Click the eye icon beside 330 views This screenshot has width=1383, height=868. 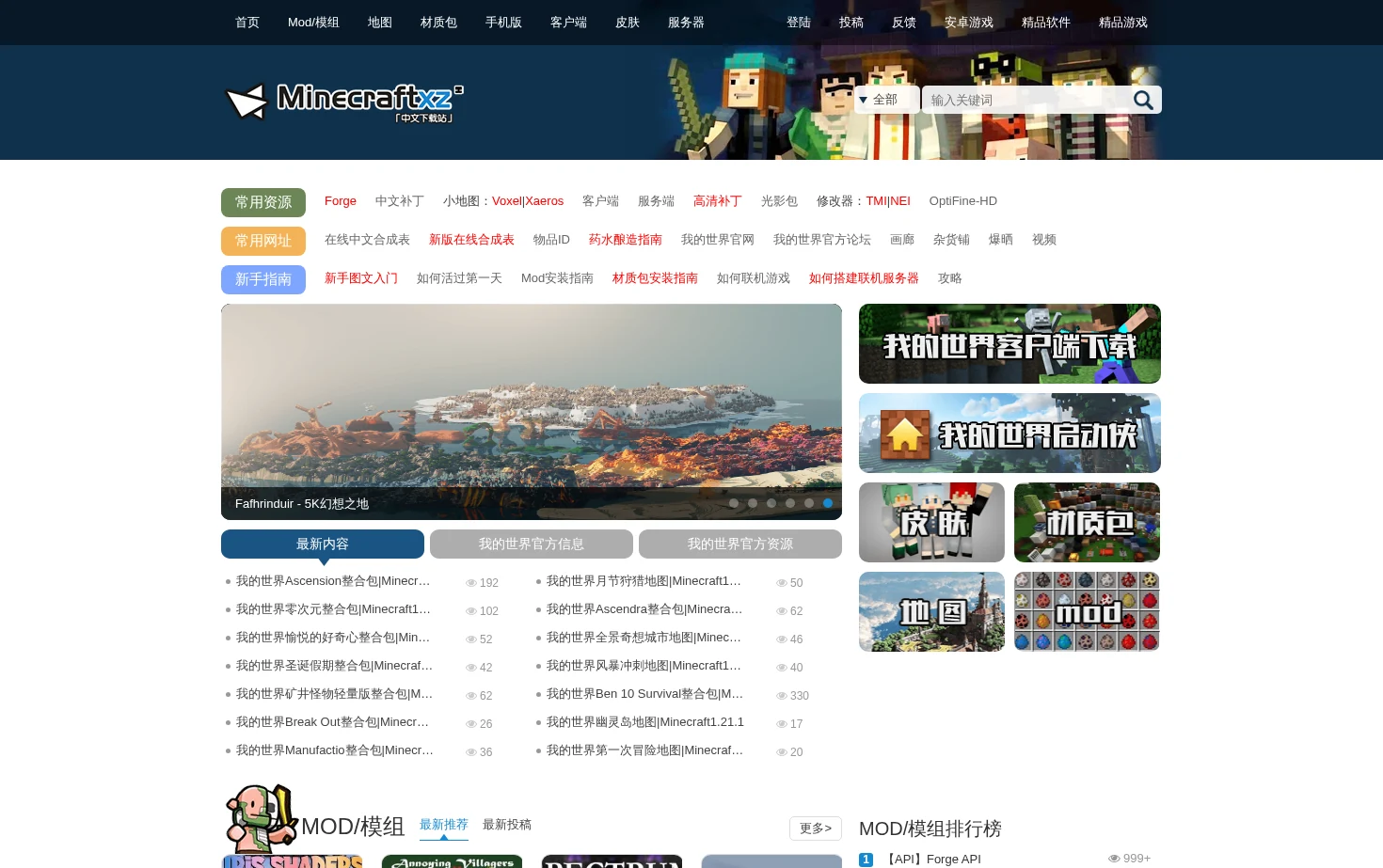(x=782, y=696)
